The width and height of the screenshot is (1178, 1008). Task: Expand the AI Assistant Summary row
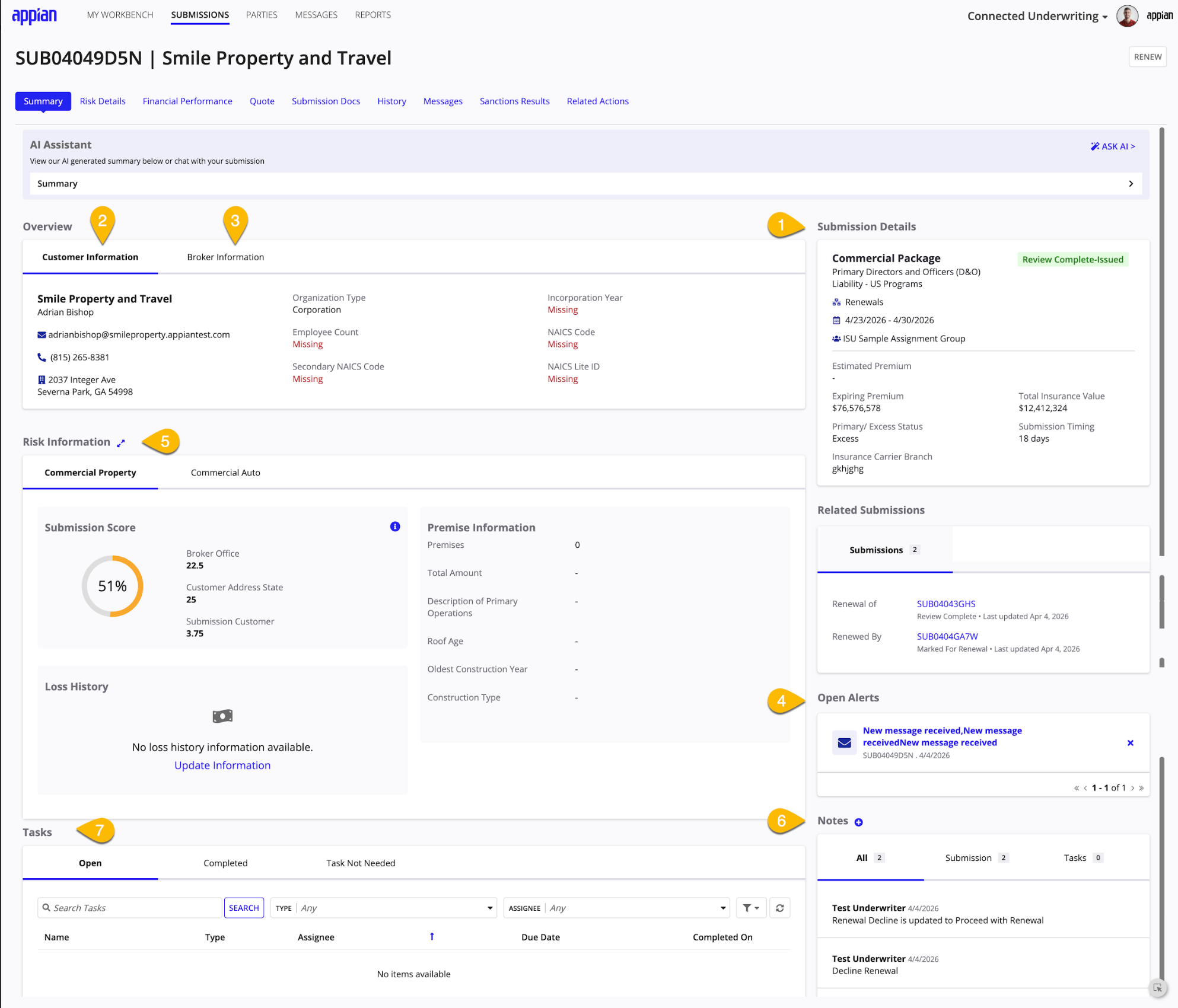(586, 184)
